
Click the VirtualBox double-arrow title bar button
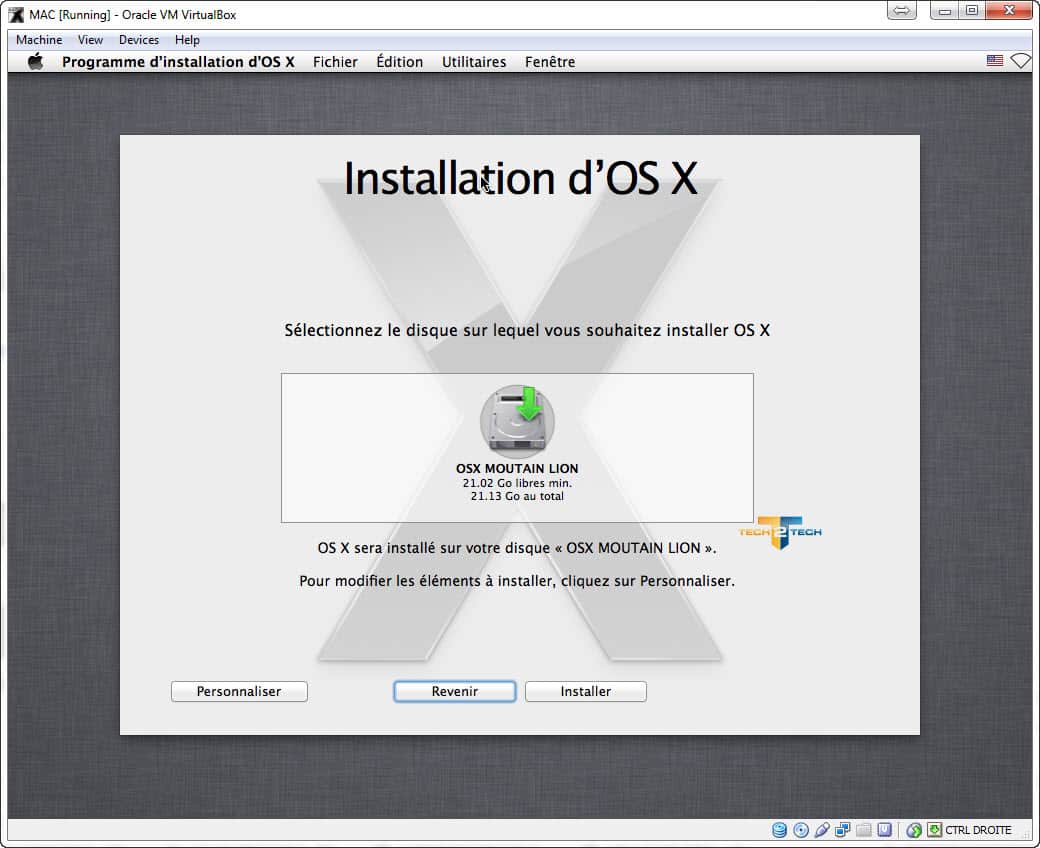click(x=901, y=11)
